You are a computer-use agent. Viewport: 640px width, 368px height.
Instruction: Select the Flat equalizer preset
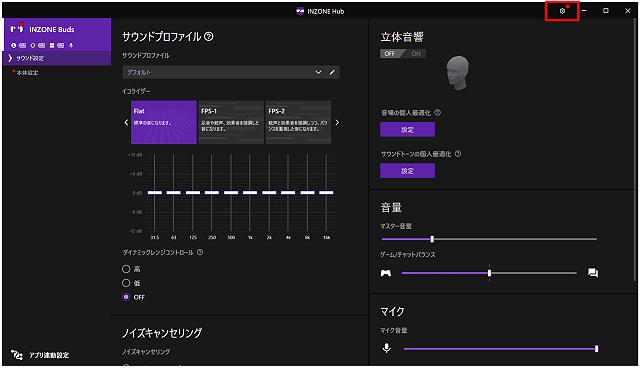[164, 122]
